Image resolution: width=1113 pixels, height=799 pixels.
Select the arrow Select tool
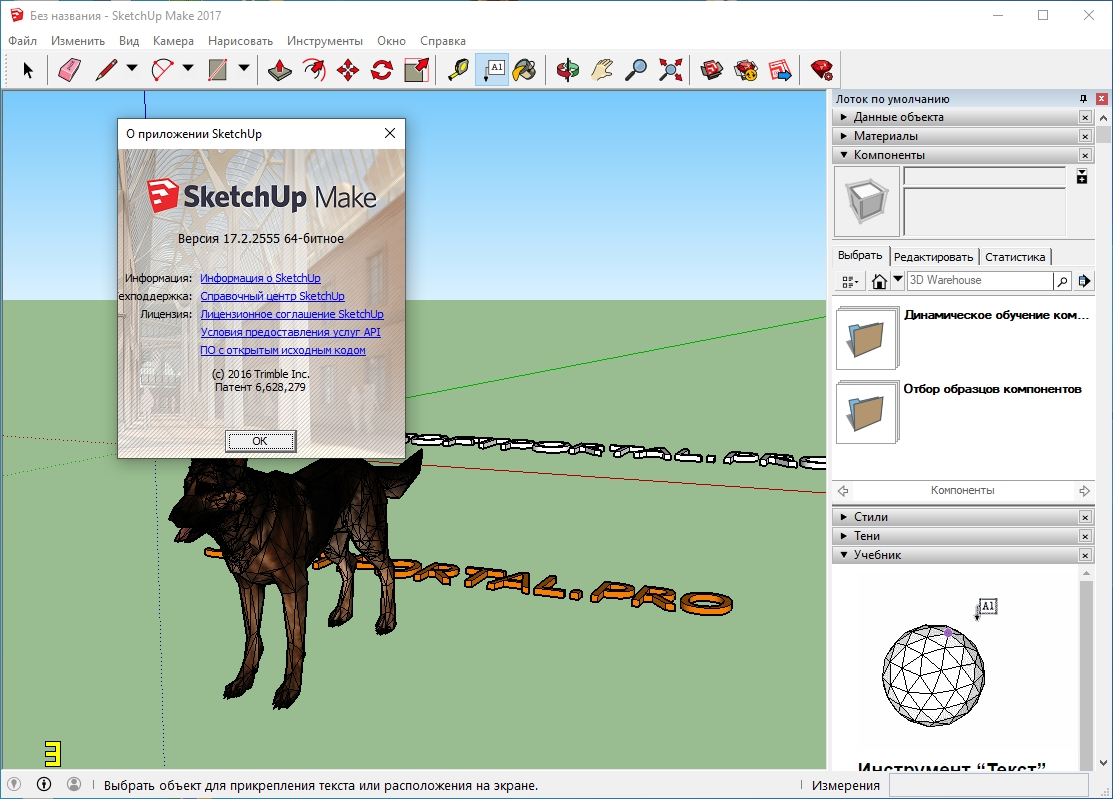[x=28, y=70]
